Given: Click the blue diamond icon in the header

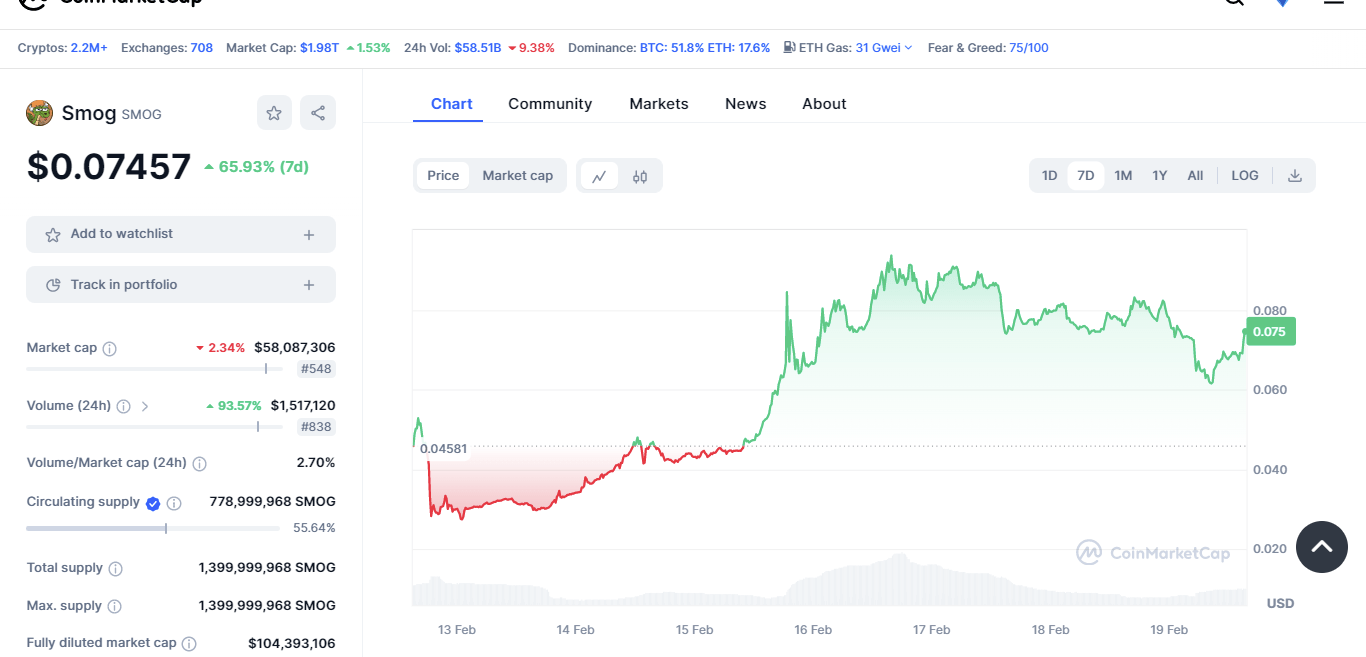Looking at the screenshot, I should point(1282,3).
